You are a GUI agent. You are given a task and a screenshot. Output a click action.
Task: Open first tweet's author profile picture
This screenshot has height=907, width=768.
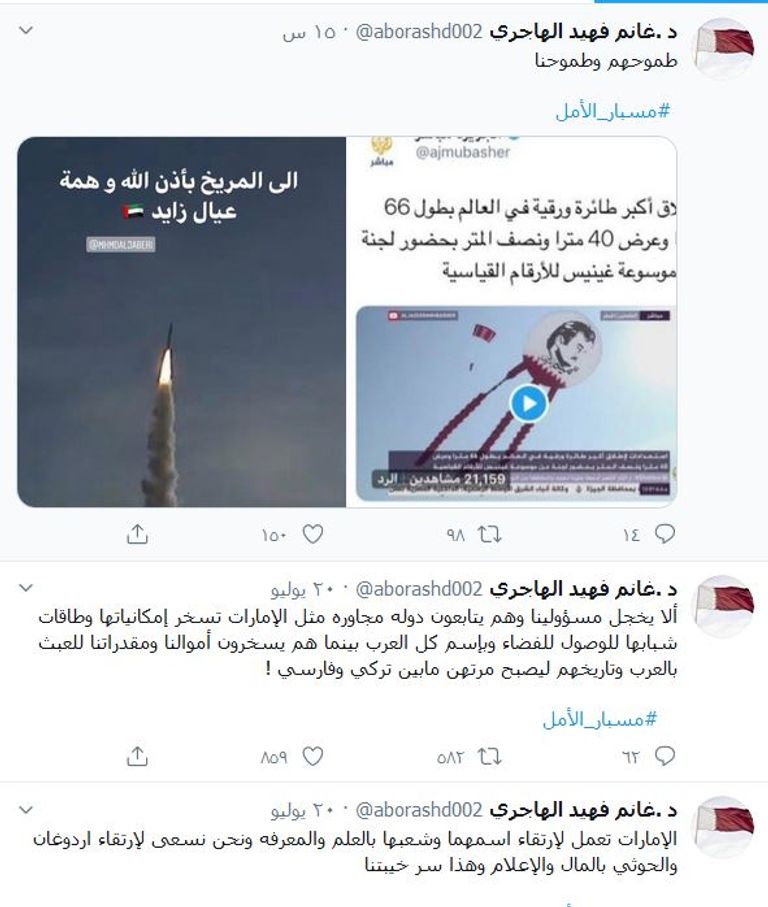(724, 49)
